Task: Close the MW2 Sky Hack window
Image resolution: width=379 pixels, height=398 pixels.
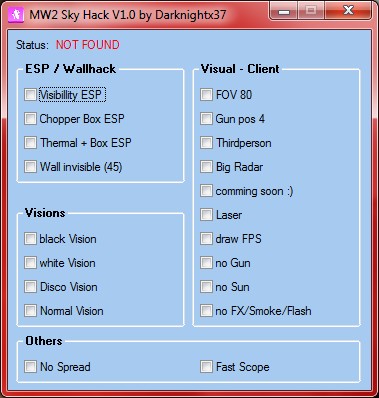Action: [x=348, y=11]
